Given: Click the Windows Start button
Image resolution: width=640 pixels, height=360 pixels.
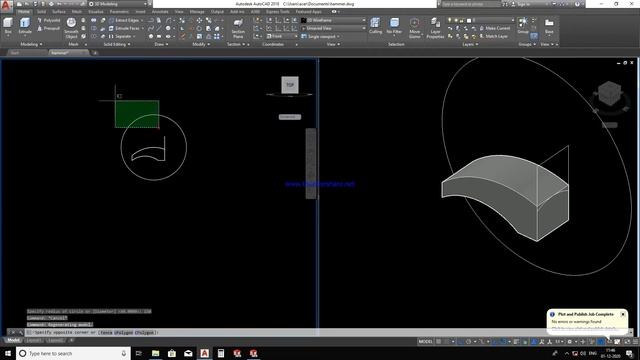Looking at the screenshot, I should [x=8, y=353].
